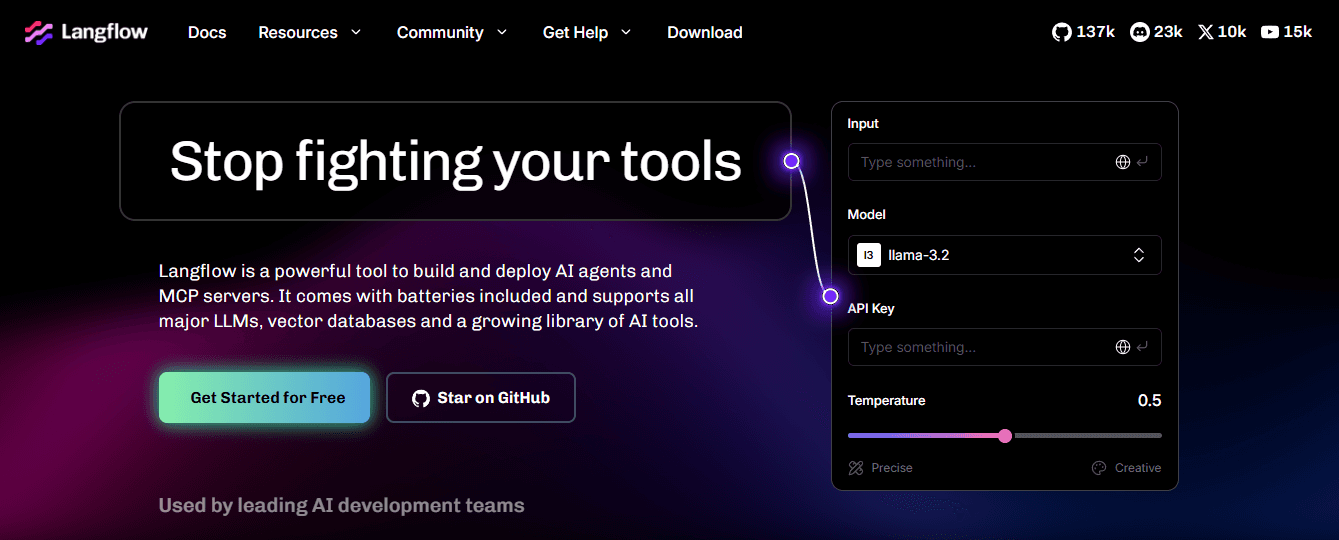Click the Used by leading AI development teams text

click(341, 505)
